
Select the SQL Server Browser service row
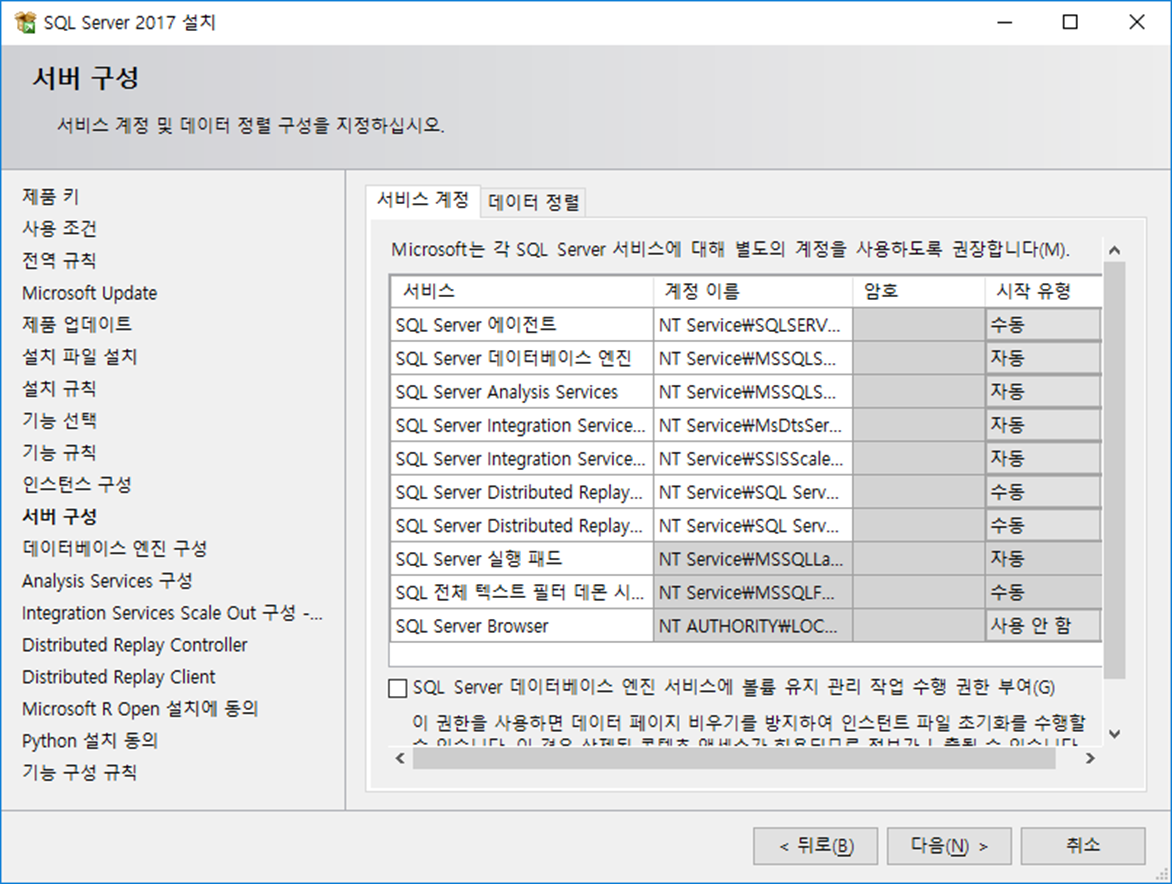pos(521,626)
